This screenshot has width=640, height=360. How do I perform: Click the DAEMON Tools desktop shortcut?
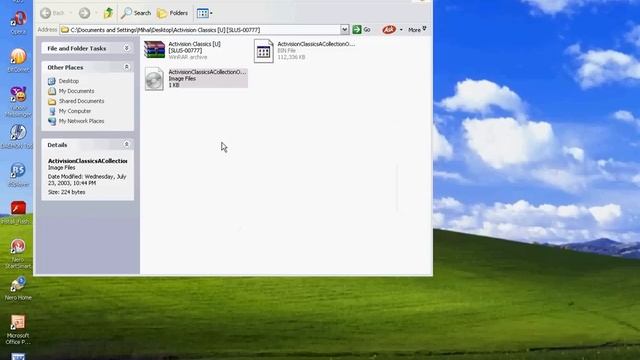[x=18, y=136]
